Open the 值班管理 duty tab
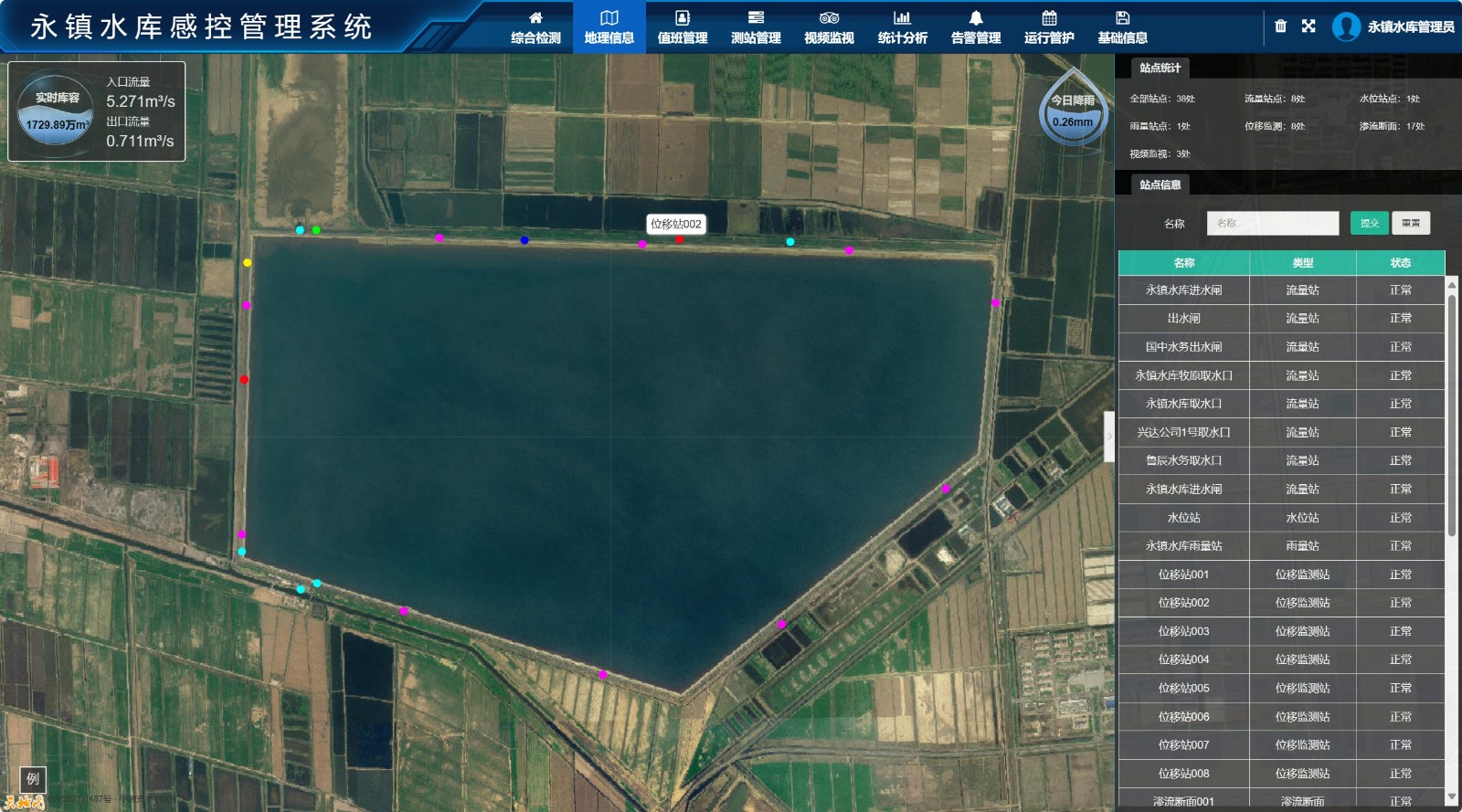This screenshot has width=1462, height=812. tap(683, 27)
